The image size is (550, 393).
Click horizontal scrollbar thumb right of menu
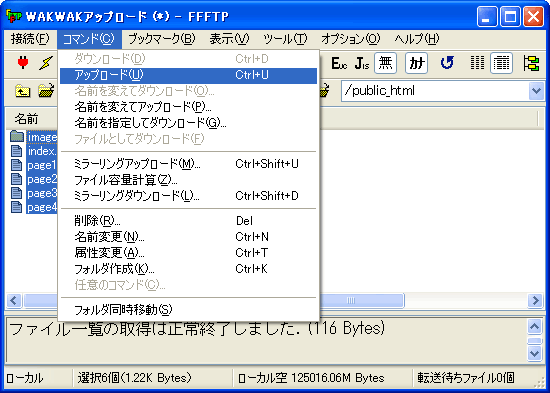click(x=362, y=301)
